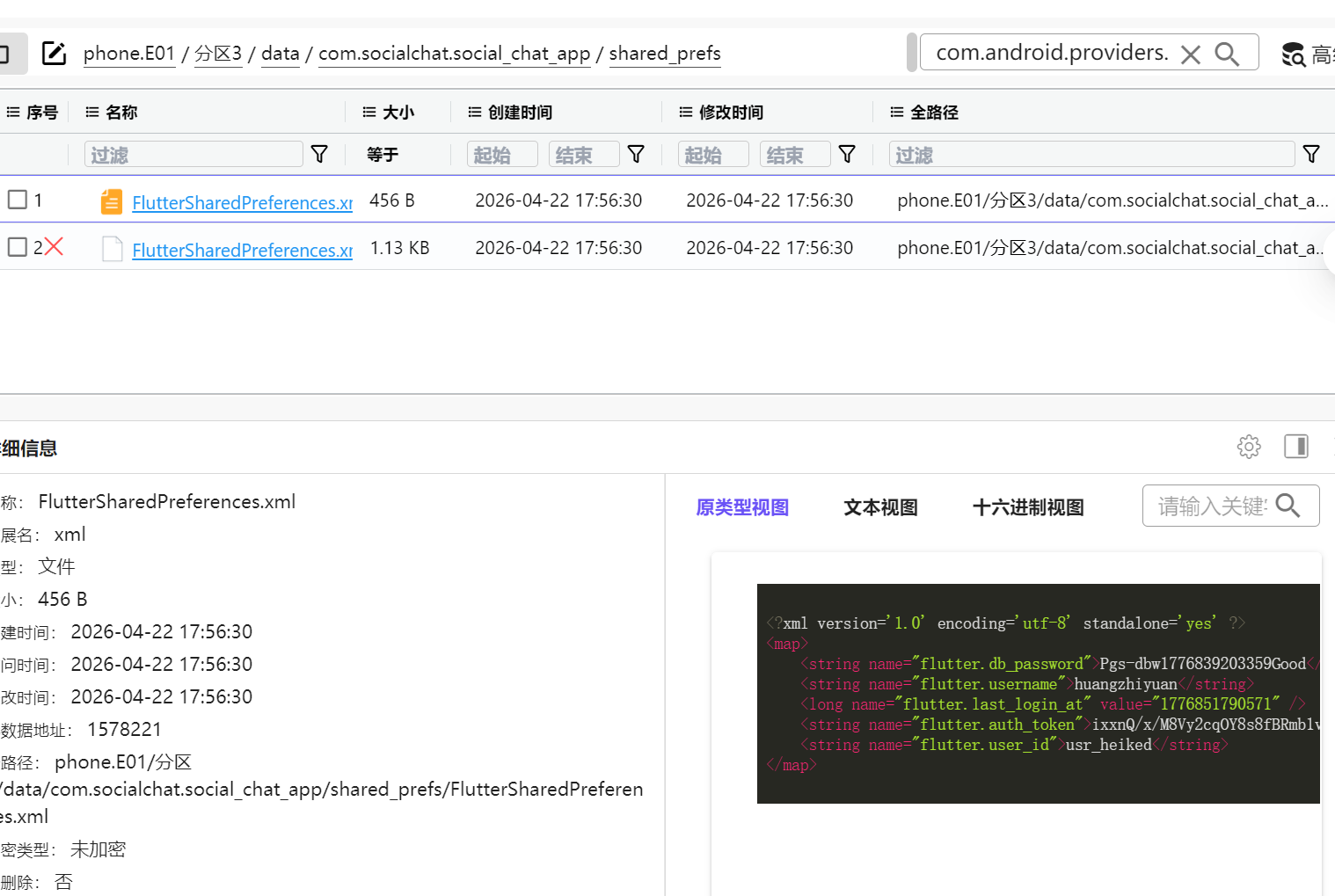Click the flutter.db_password line in XML preview
This screenshot has height=896, width=1335.
(1059, 664)
